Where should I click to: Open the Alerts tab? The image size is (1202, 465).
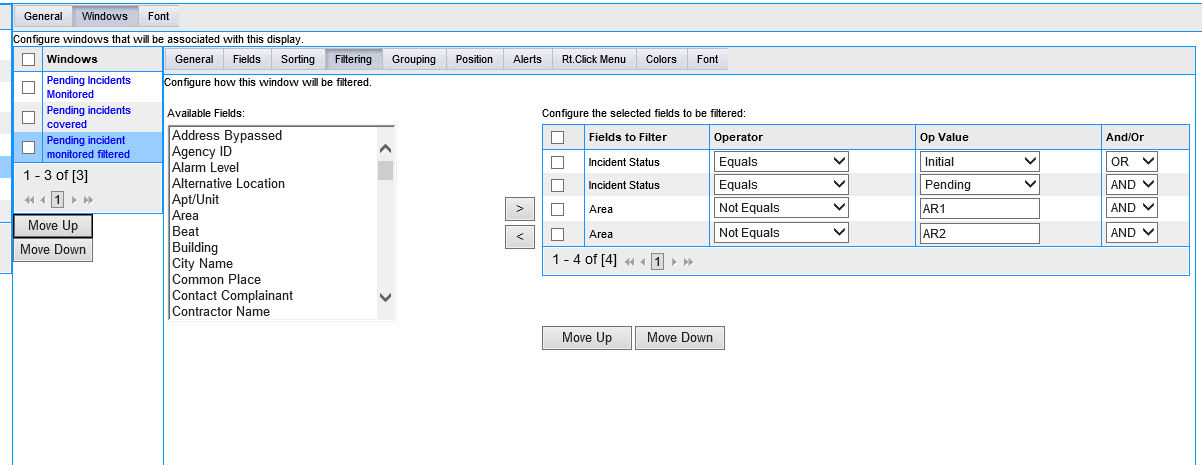527,59
